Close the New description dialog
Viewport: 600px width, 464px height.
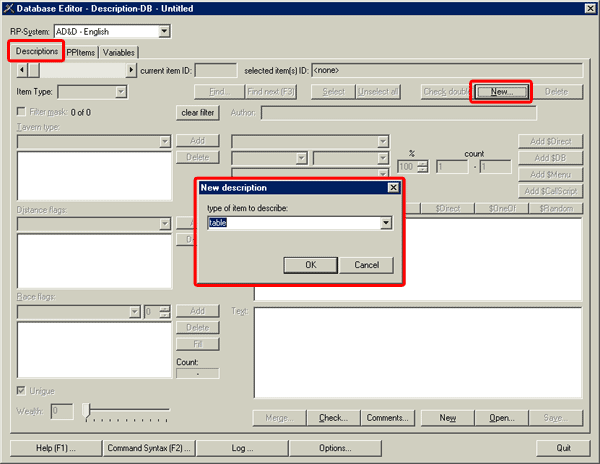coord(393,187)
